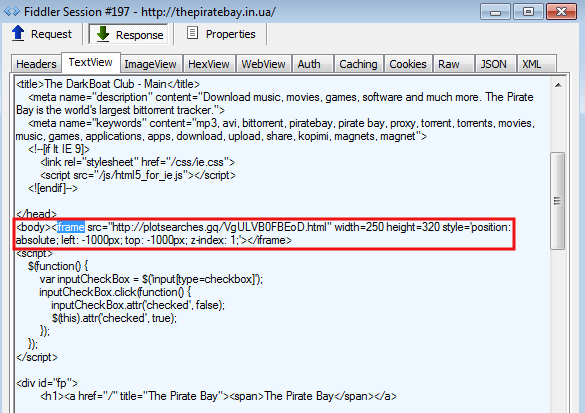Screen dimensions: 585x413
Task: Click the plotsearches.gq URL text
Action: 220,227
